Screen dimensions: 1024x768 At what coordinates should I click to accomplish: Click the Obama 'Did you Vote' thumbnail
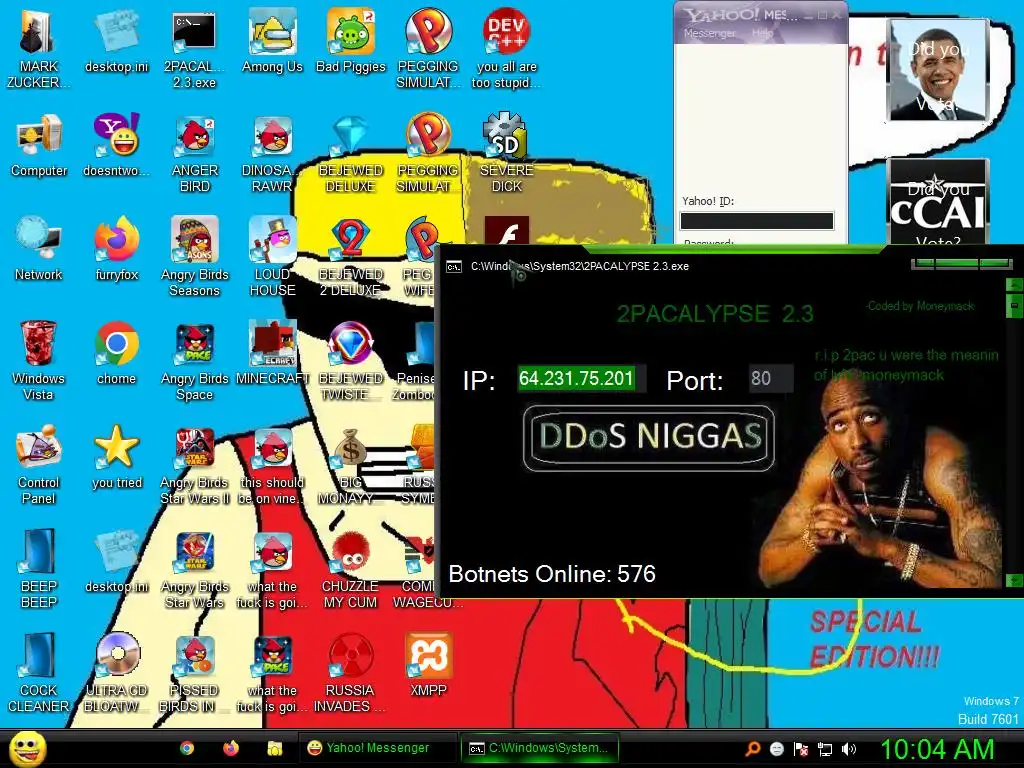(x=938, y=70)
